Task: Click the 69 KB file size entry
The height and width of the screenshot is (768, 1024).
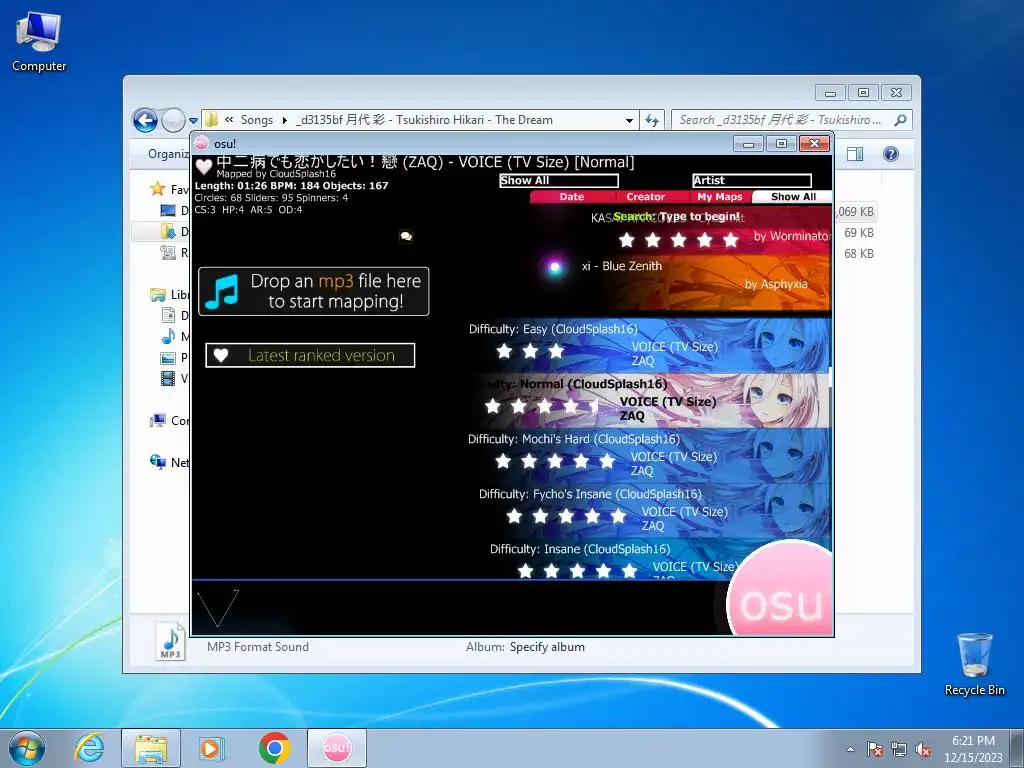Action: (x=858, y=233)
